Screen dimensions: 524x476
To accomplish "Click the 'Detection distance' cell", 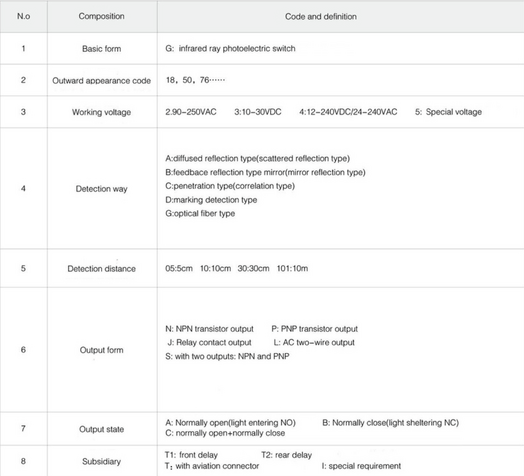I will 102,268.
